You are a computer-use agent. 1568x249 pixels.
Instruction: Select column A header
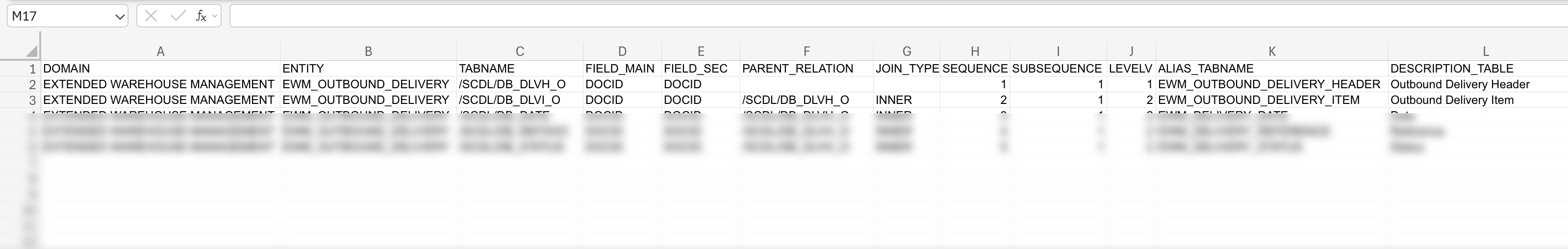pyautogui.click(x=160, y=52)
